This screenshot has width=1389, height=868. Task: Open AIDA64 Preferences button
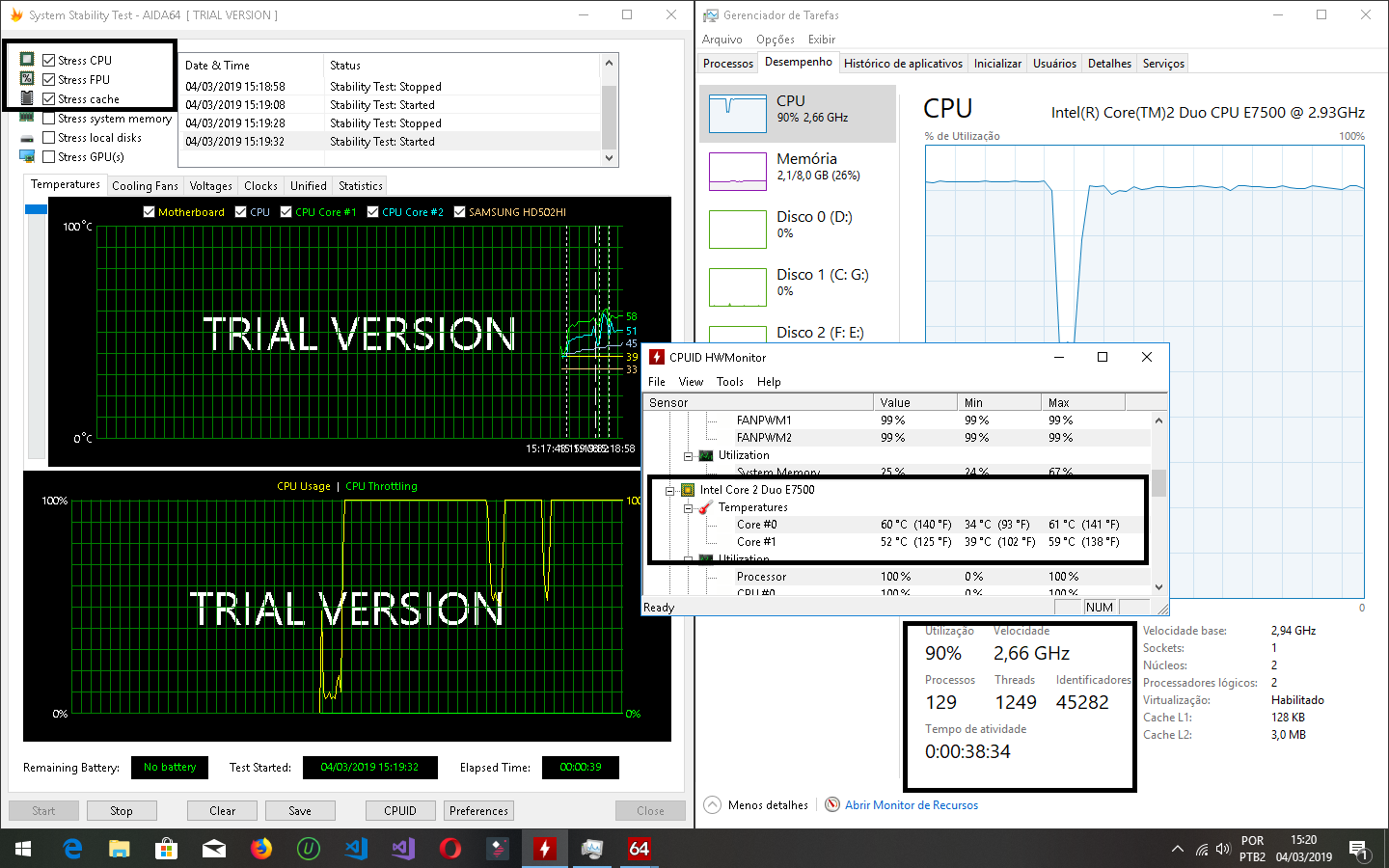coord(478,811)
